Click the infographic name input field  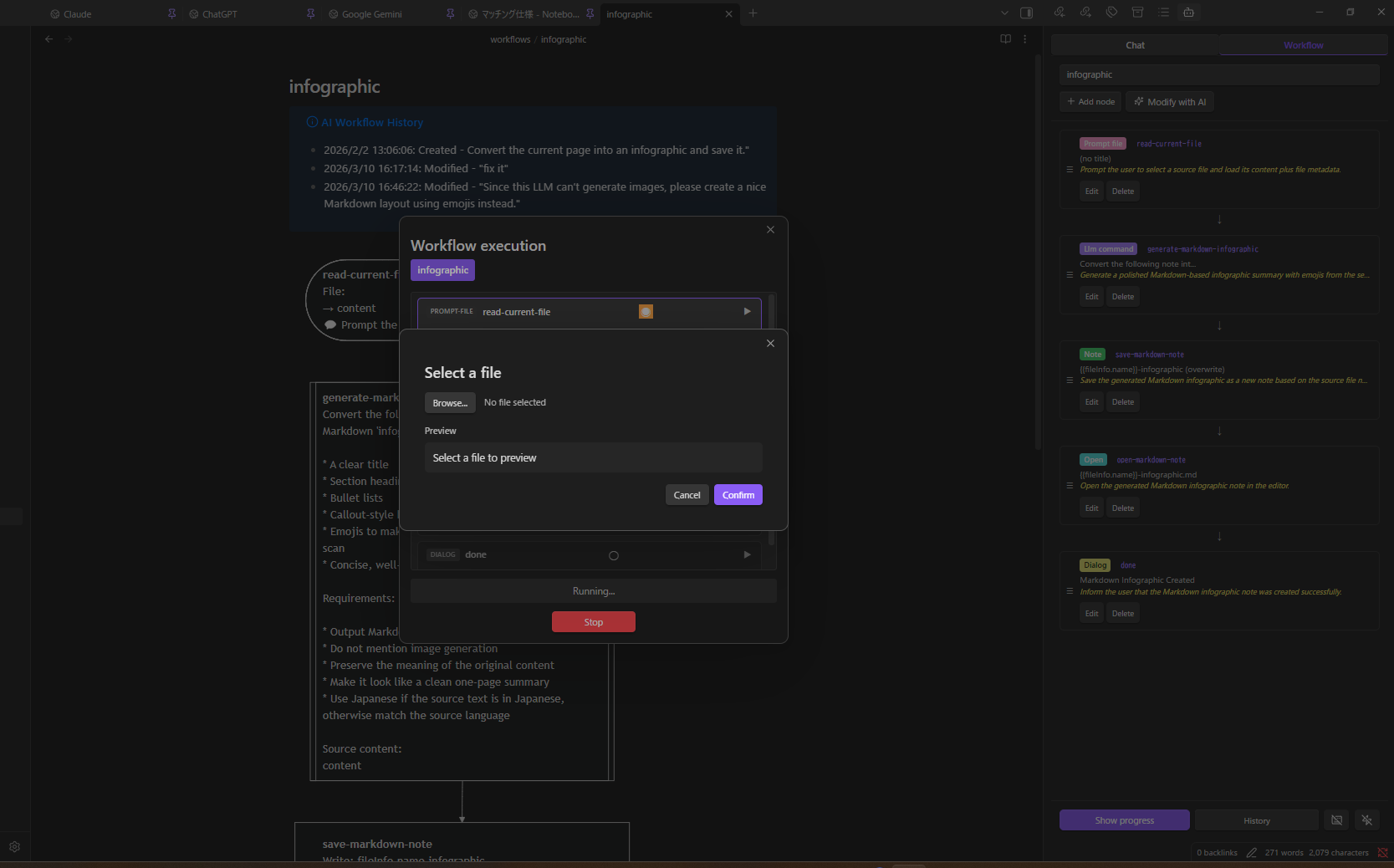1218,74
